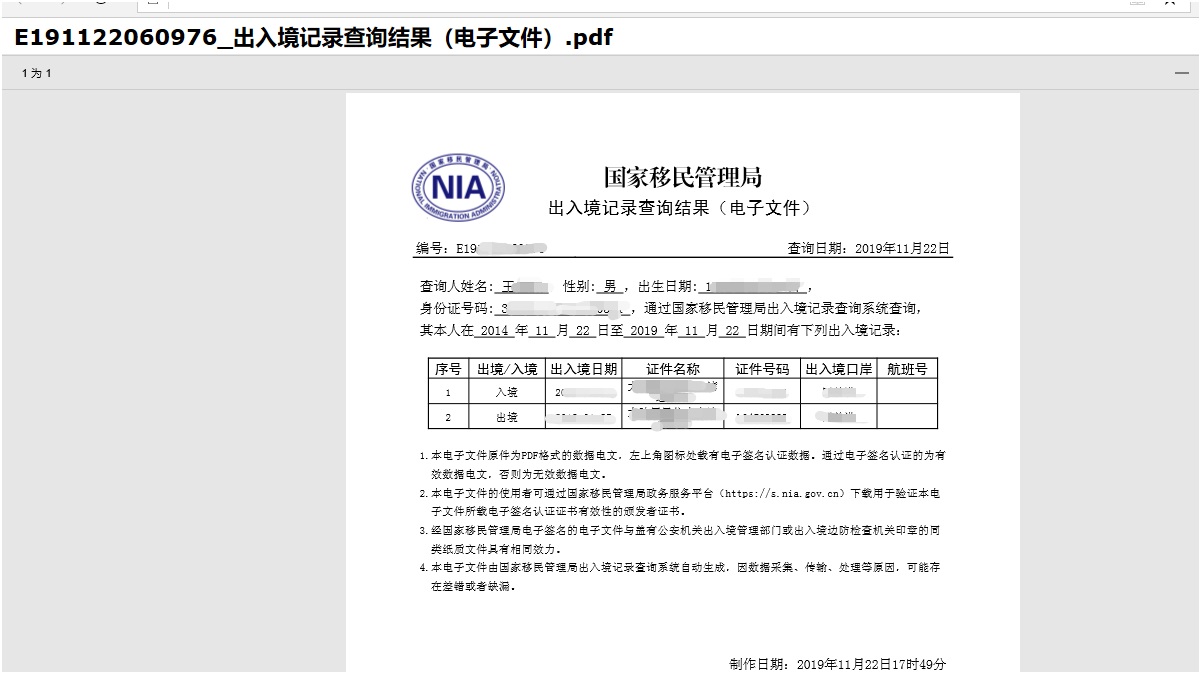The height and width of the screenshot is (674, 1201).
Task: Click the '出生日期' label
Action: click(669, 286)
